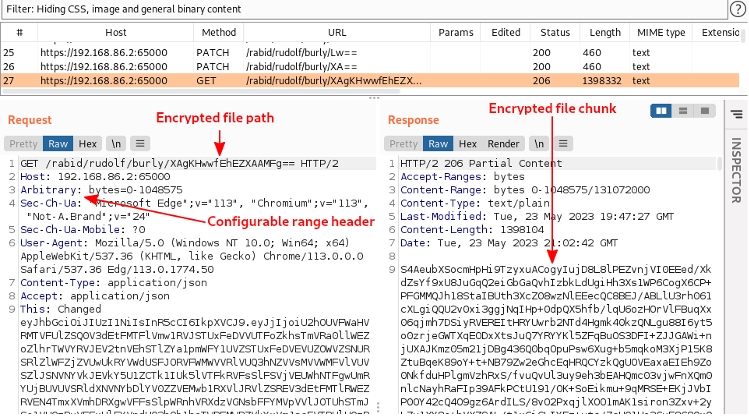Click the filter help question mark icon

[x=737, y=8]
